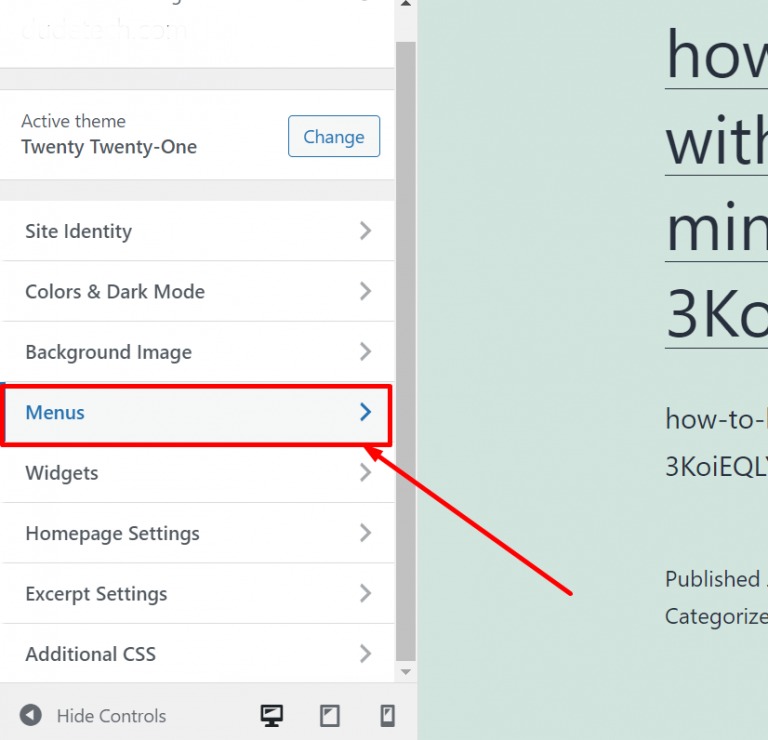The height and width of the screenshot is (740, 768).
Task: Click the scrollbar down arrow
Action: pyautogui.click(x=406, y=673)
